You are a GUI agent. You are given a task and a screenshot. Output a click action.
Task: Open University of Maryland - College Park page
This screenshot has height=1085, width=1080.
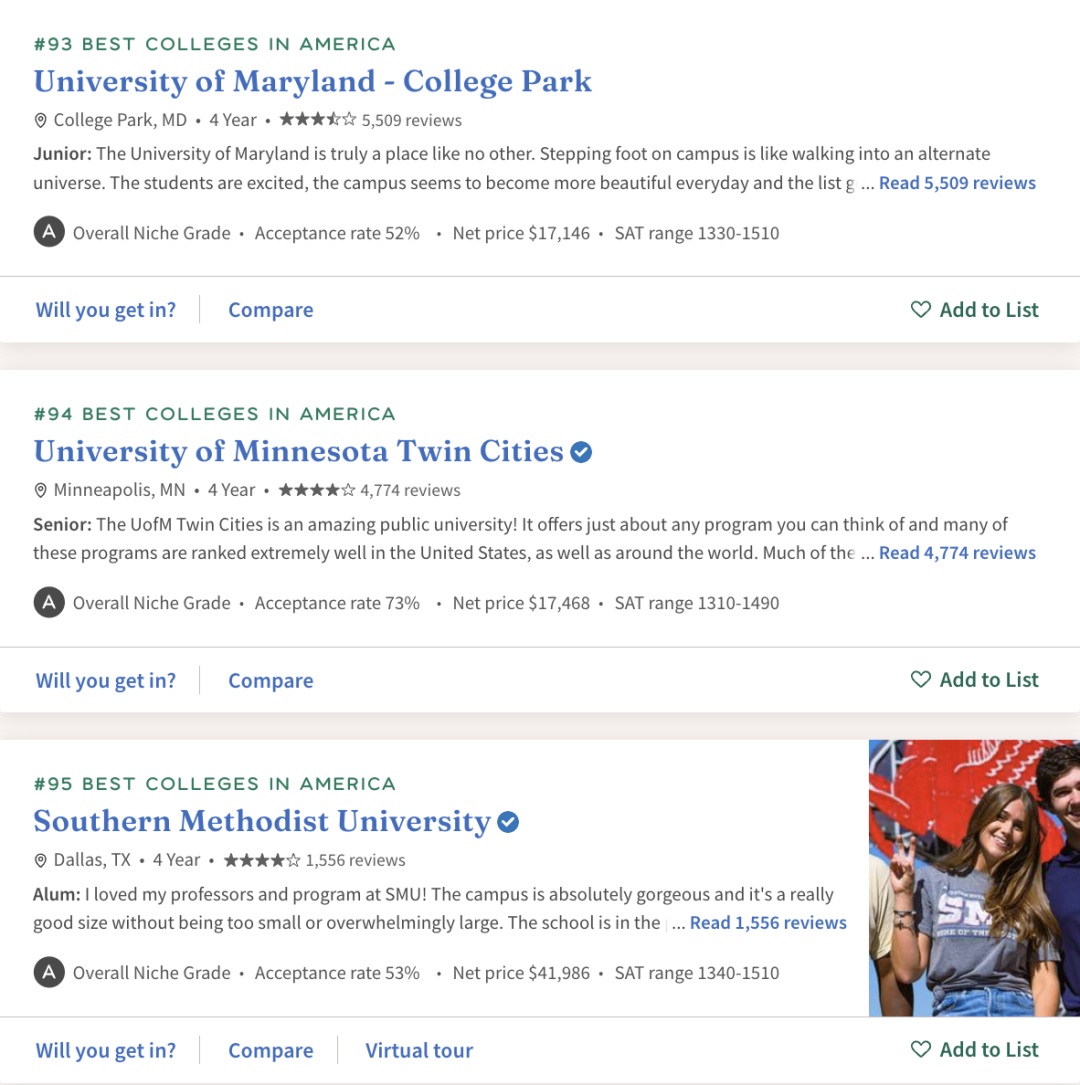pyautogui.click(x=312, y=81)
